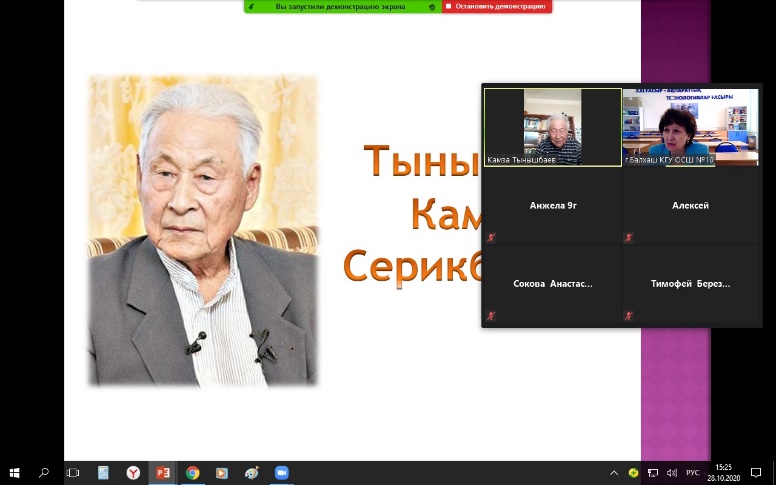
Task: Click muted mic icon on Тимофей Берез tile
Action: pyautogui.click(x=629, y=316)
